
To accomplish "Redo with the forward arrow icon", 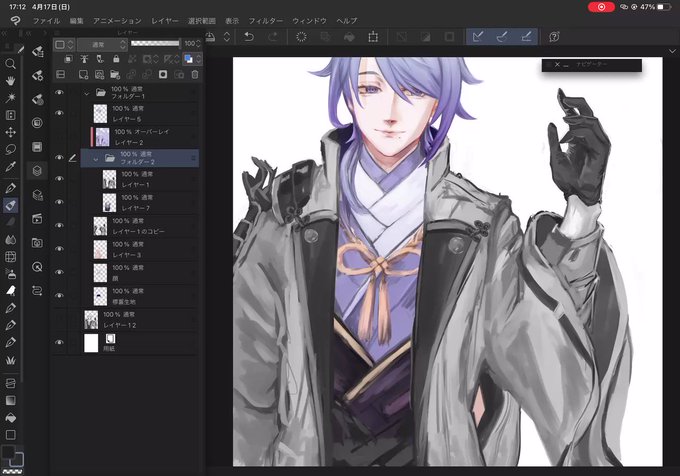I will [x=273, y=37].
